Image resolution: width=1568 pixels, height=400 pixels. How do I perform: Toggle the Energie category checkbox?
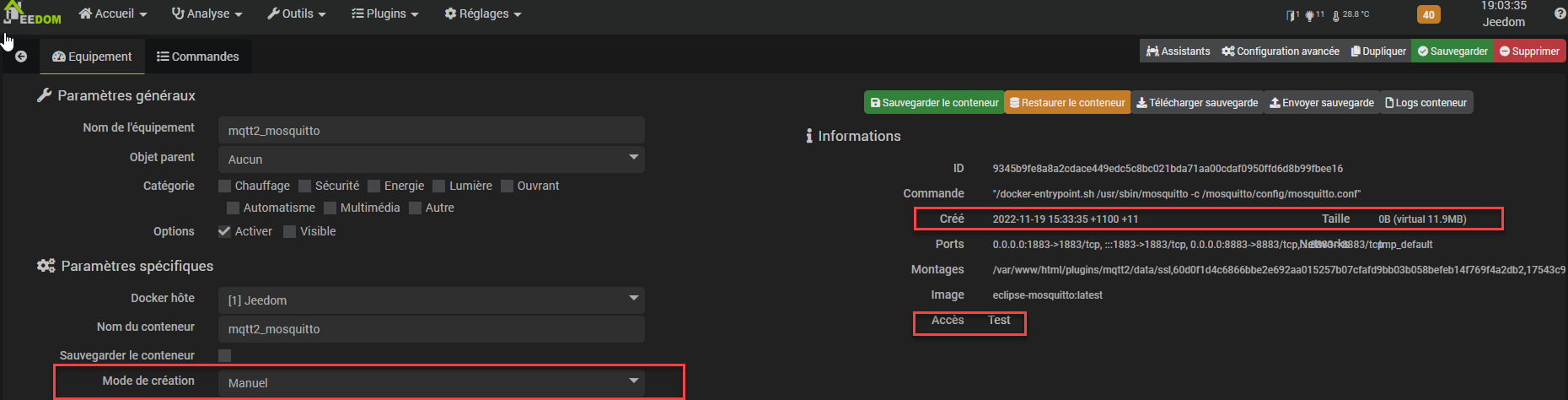(x=374, y=186)
